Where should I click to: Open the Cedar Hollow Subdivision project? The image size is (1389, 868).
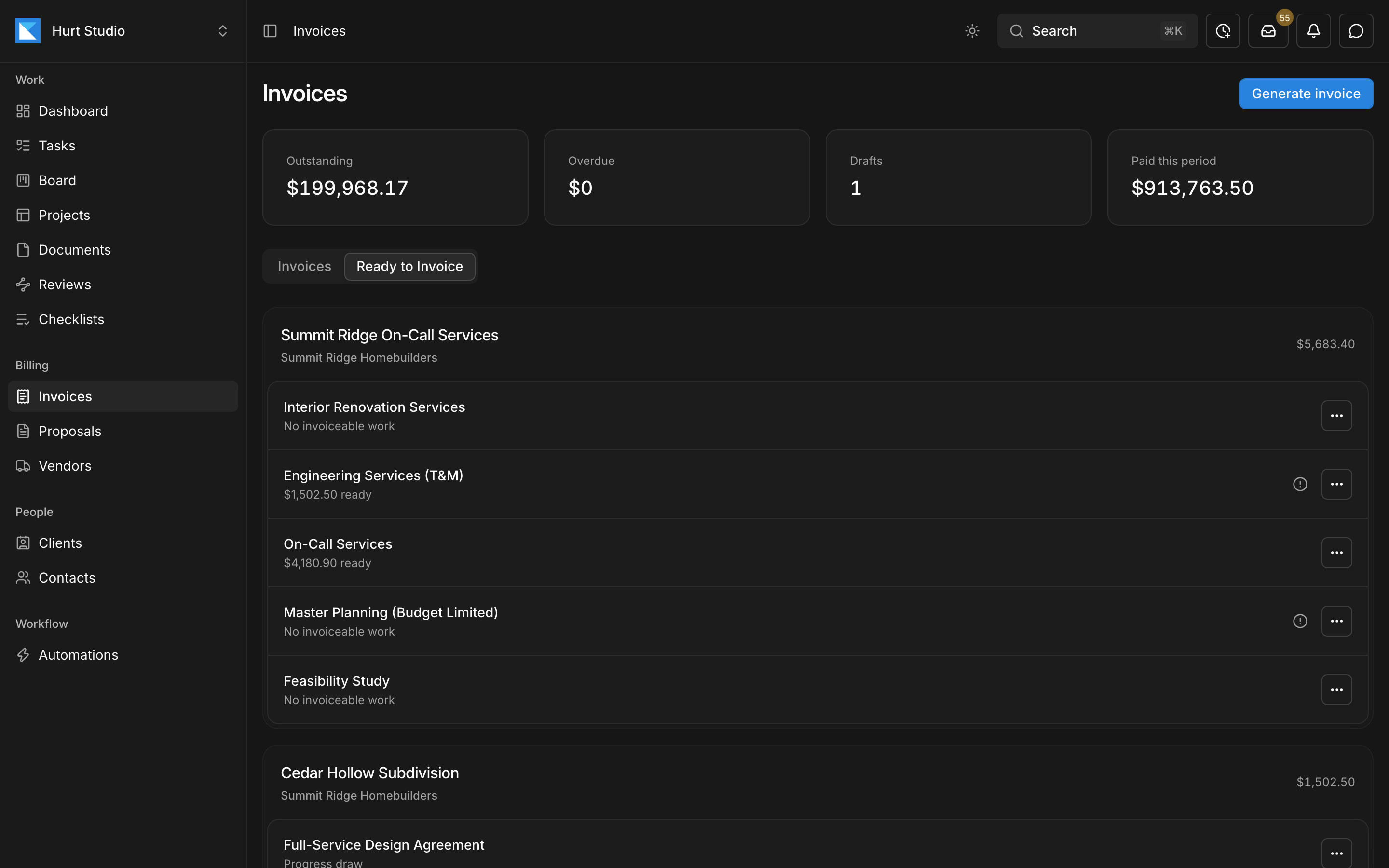[x=369, y=773]
